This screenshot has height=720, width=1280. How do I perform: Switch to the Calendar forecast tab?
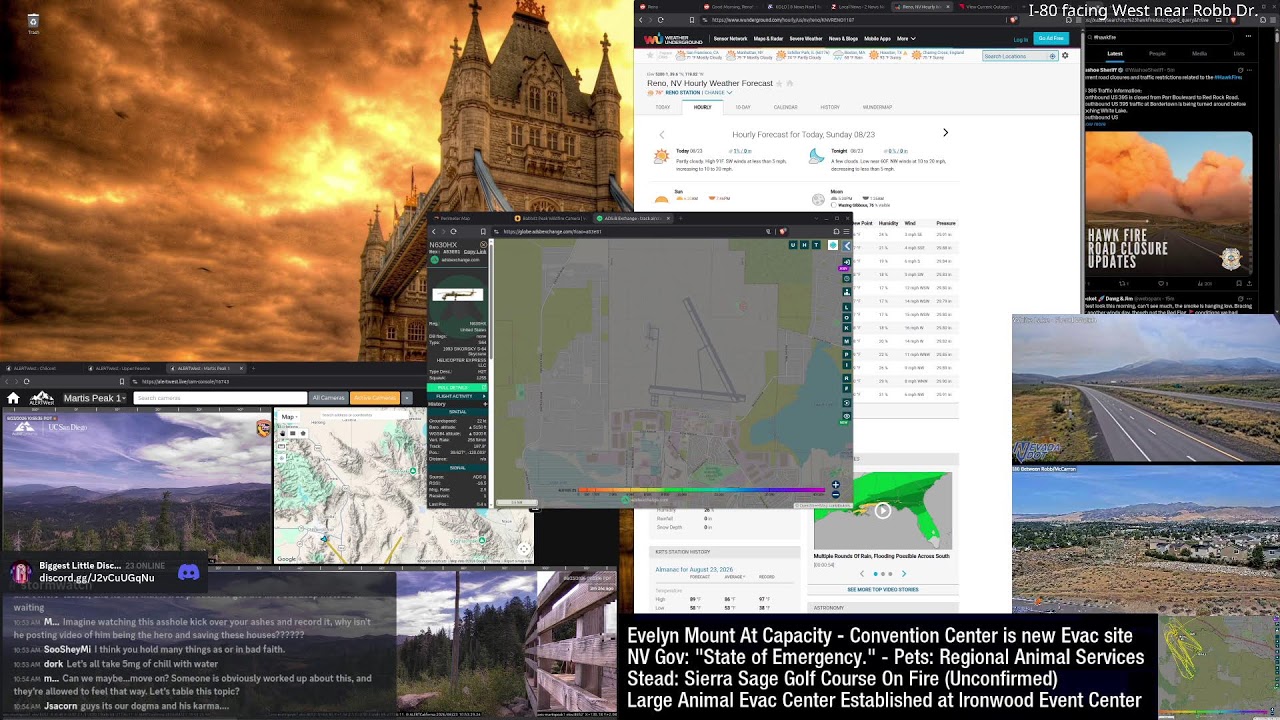(786, 107)
